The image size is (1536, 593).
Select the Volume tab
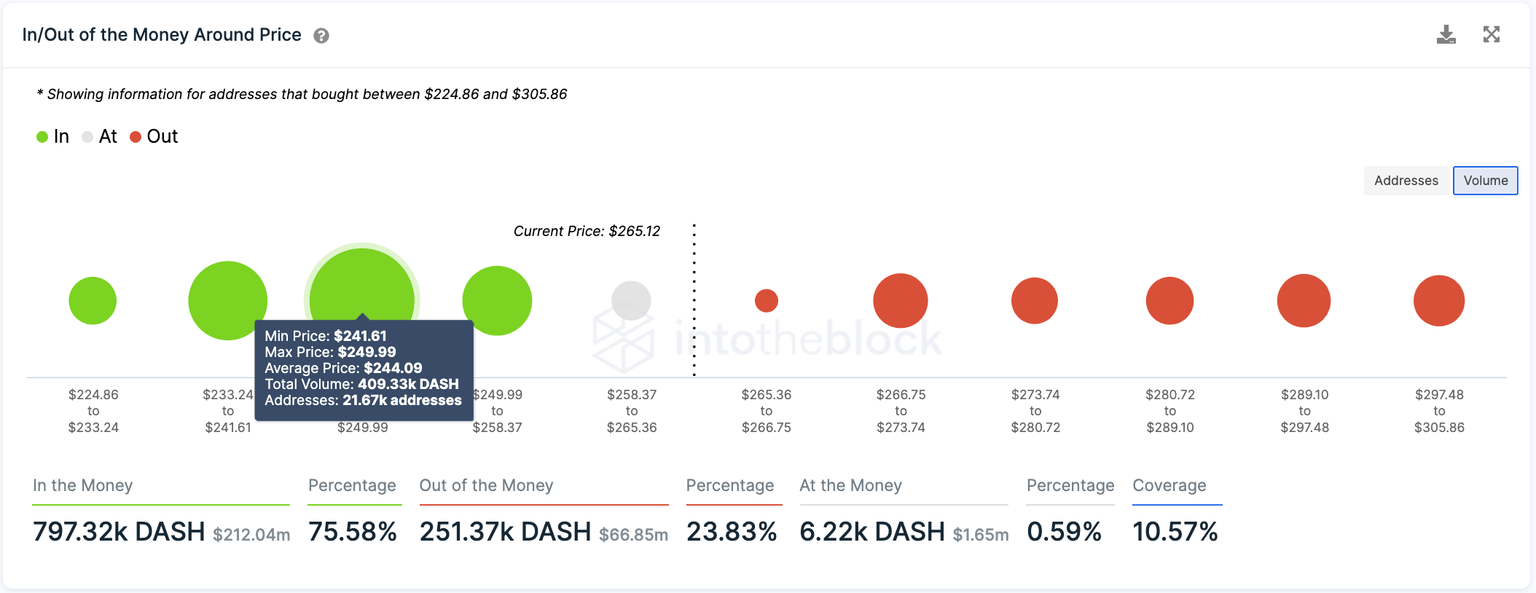(1485, 180)
